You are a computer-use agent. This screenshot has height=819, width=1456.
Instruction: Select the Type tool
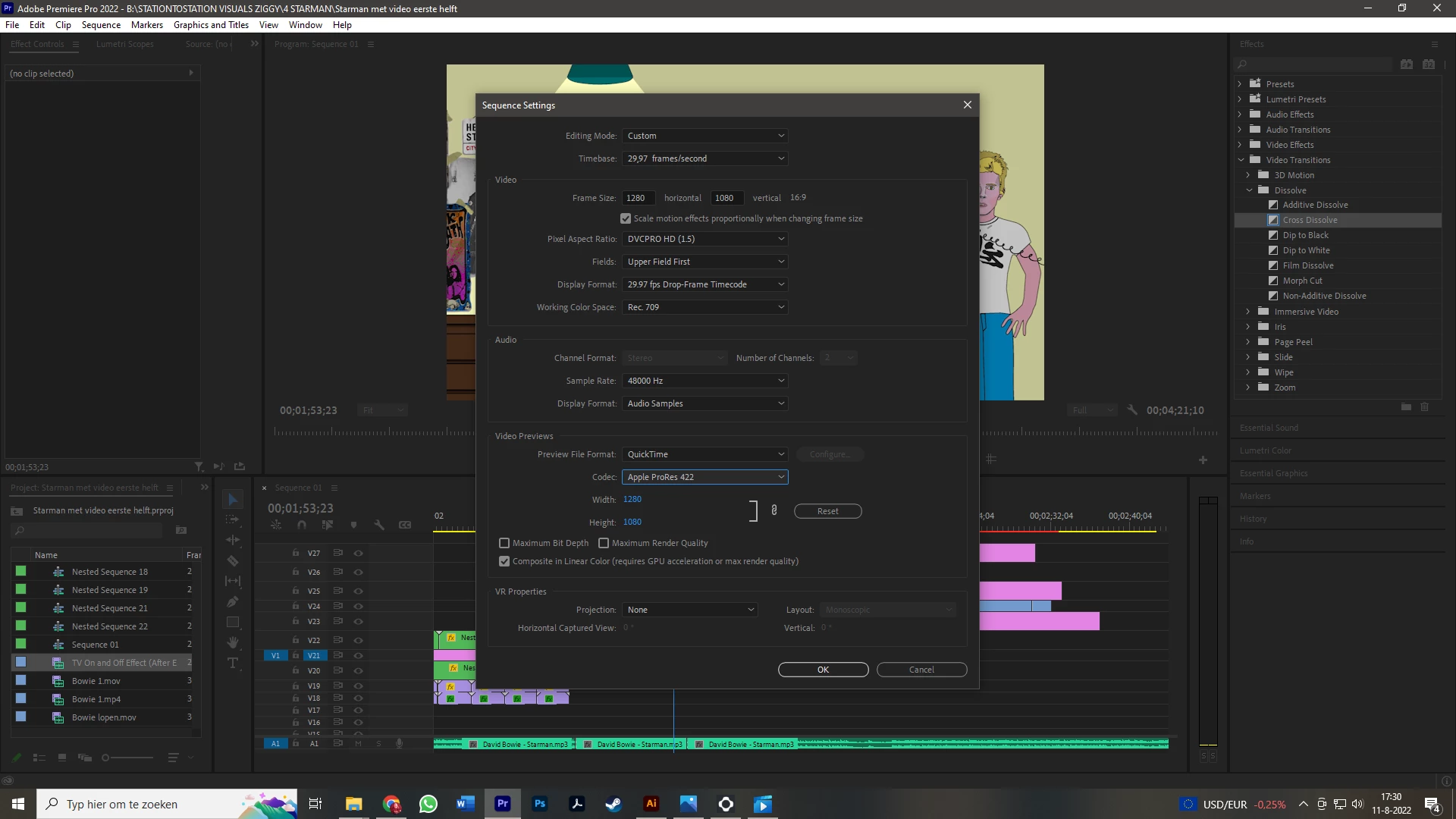(233, 663)
